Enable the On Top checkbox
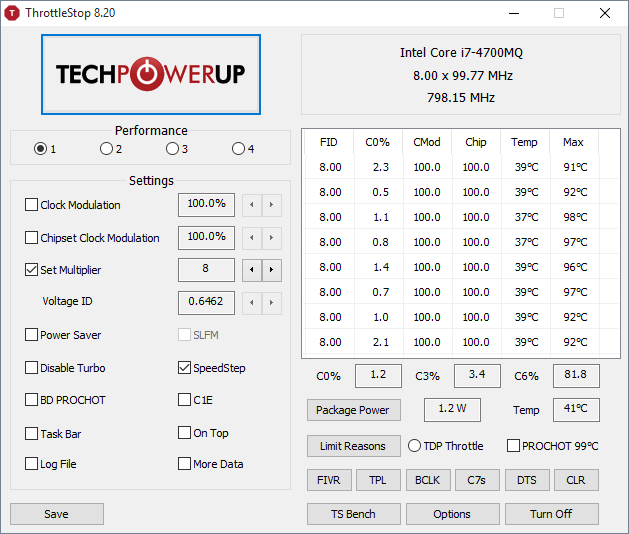The image size is (629, 534). click(x=184, y=433)
